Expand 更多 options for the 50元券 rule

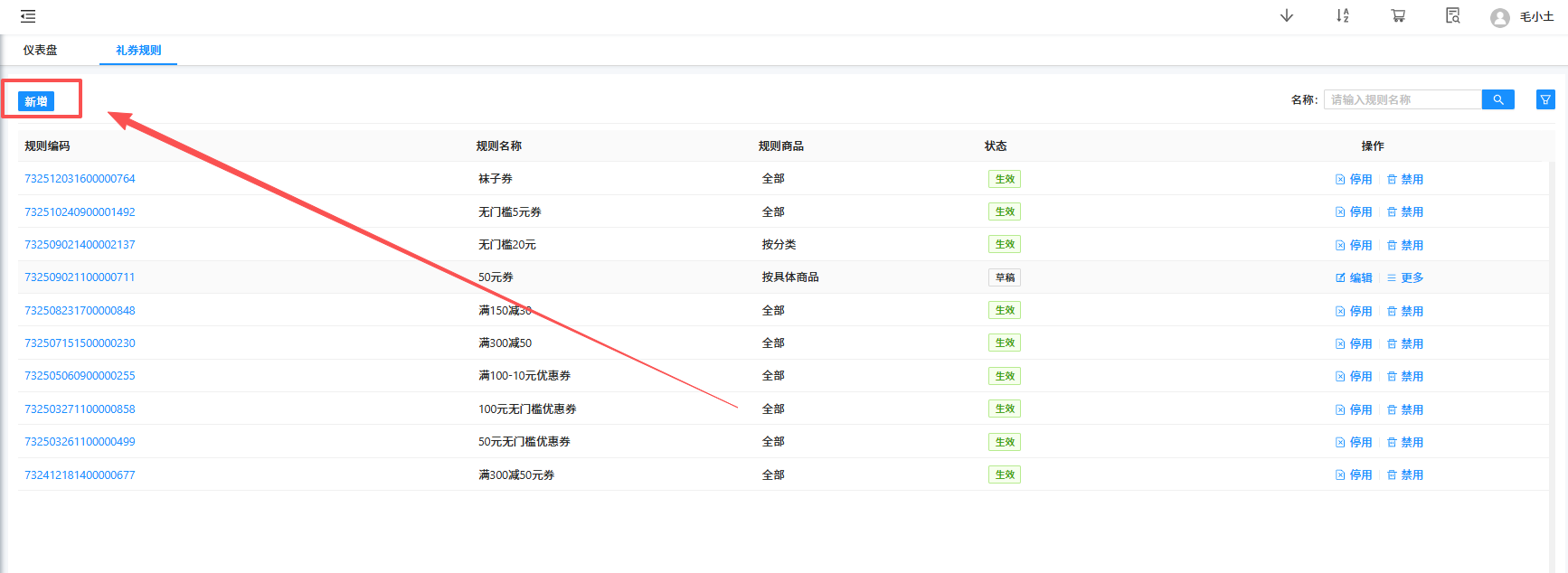pyautogui.click(x=1405, y=278)
